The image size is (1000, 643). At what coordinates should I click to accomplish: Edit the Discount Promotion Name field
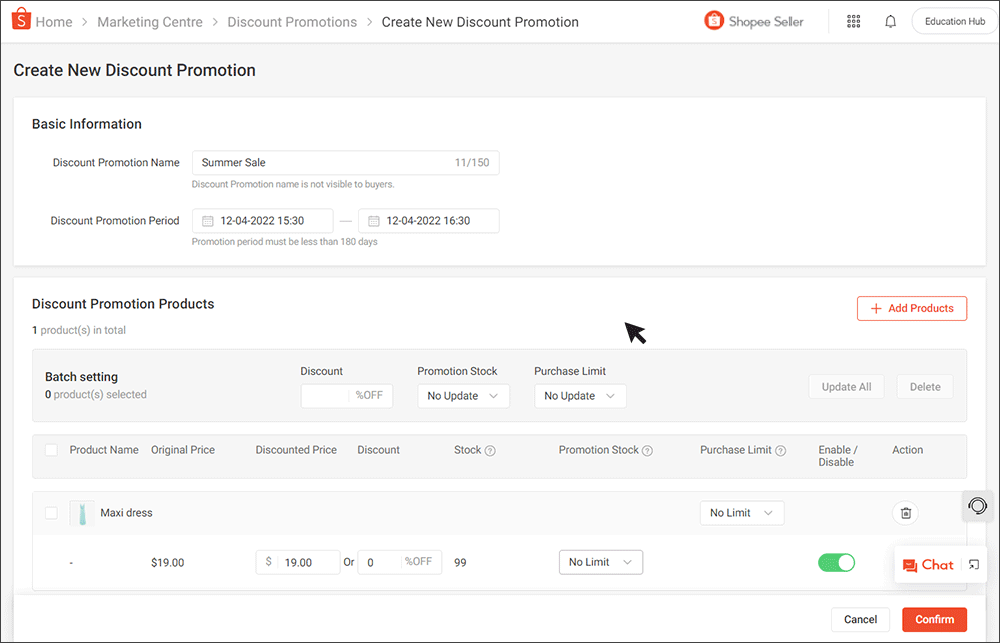point(300,162)
